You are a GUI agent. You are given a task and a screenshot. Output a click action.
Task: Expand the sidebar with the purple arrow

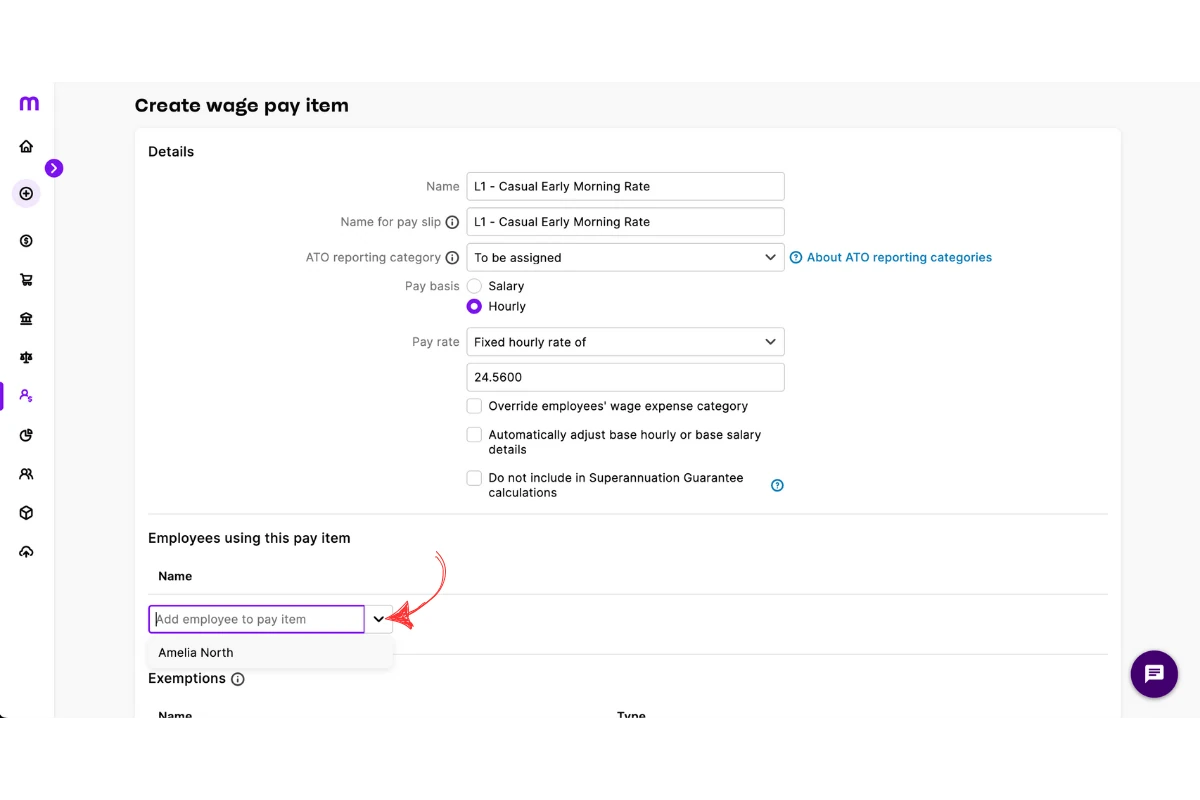54,168
